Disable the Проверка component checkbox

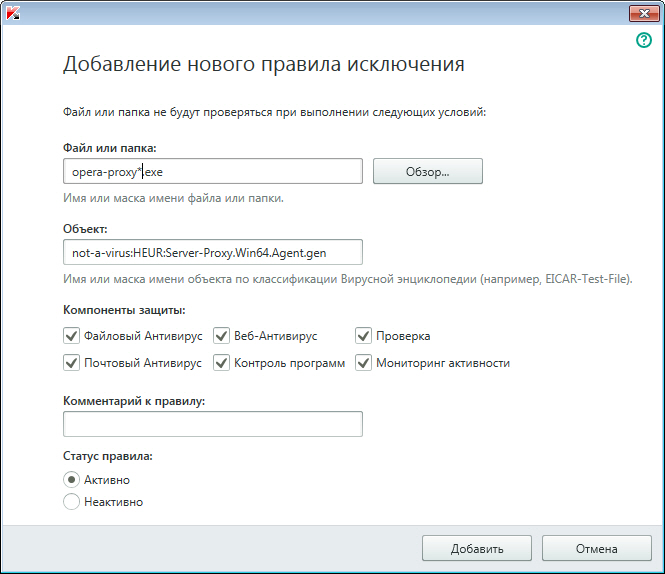coord(363,336)
